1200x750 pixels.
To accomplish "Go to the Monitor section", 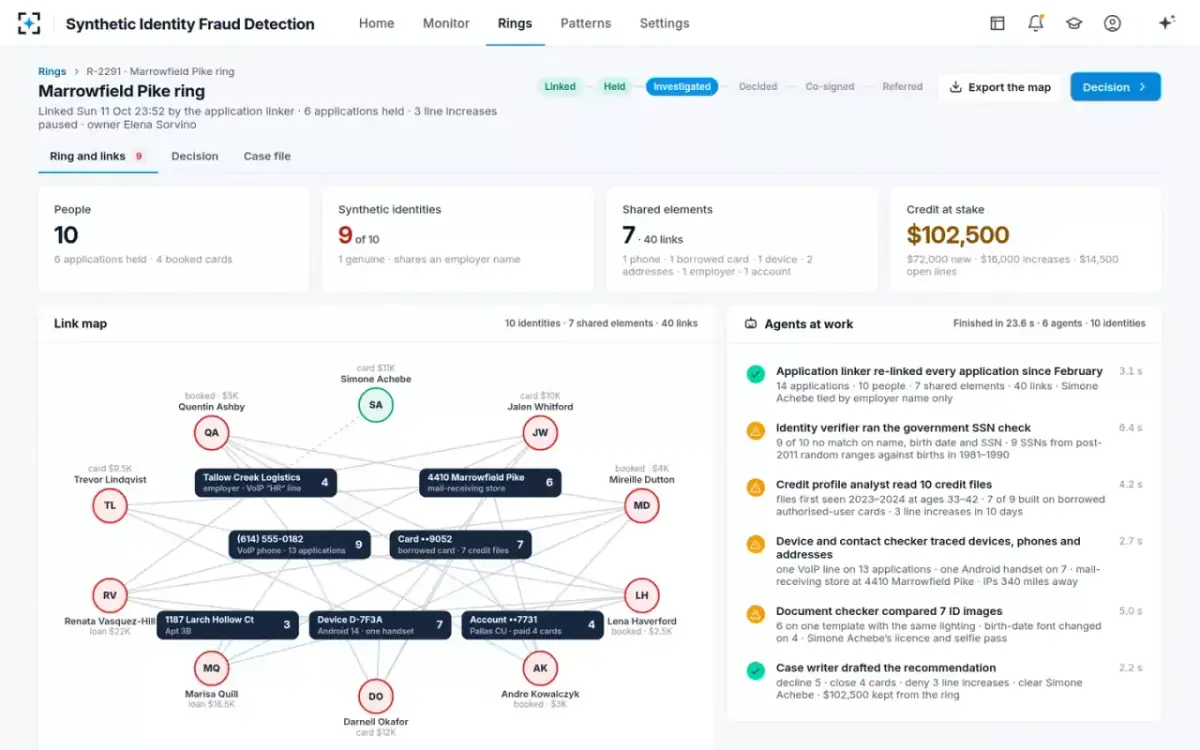I will tap(446, 23).
